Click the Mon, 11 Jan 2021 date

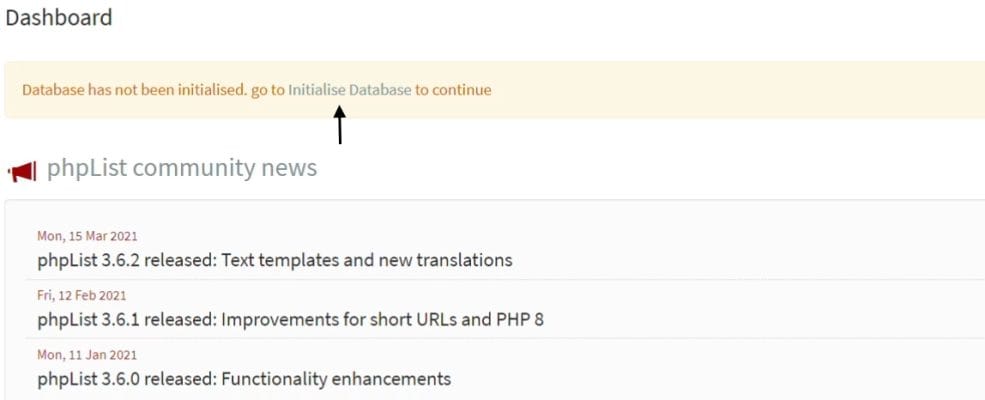pos(87,355)
